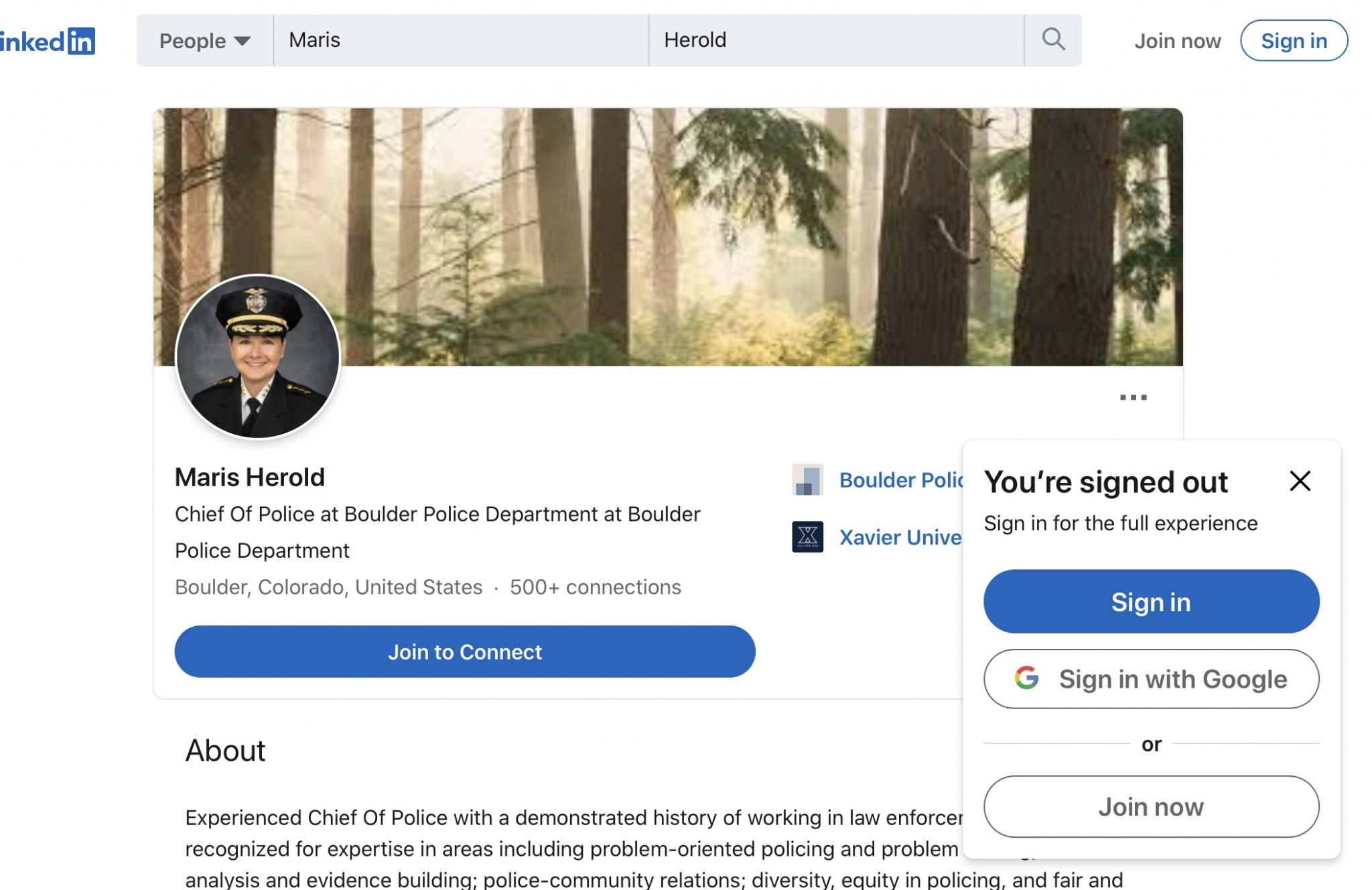Click the Boulder Police Department logo icon

point(807,480)
